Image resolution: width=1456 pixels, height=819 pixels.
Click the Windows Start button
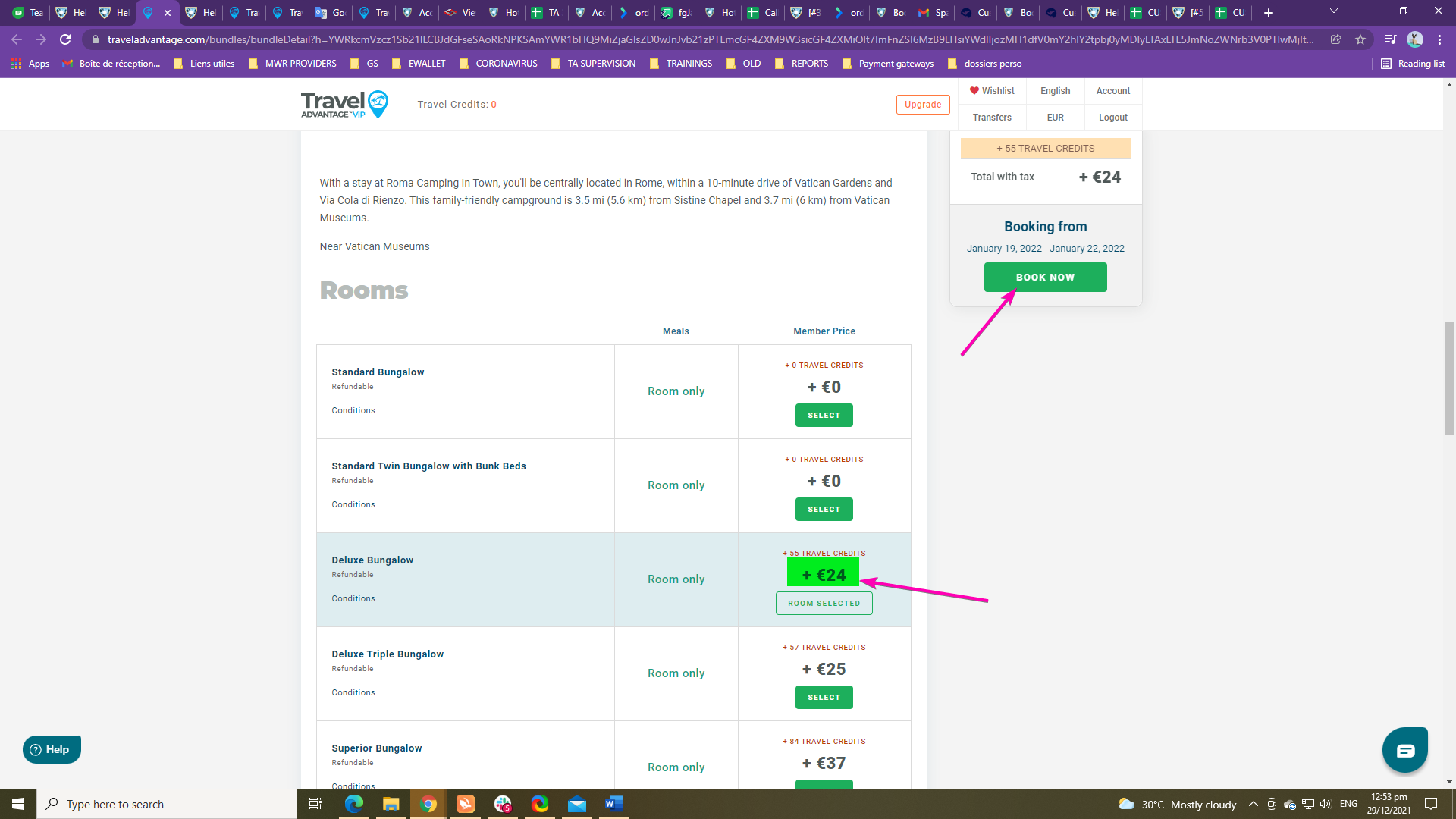(18, 804)
